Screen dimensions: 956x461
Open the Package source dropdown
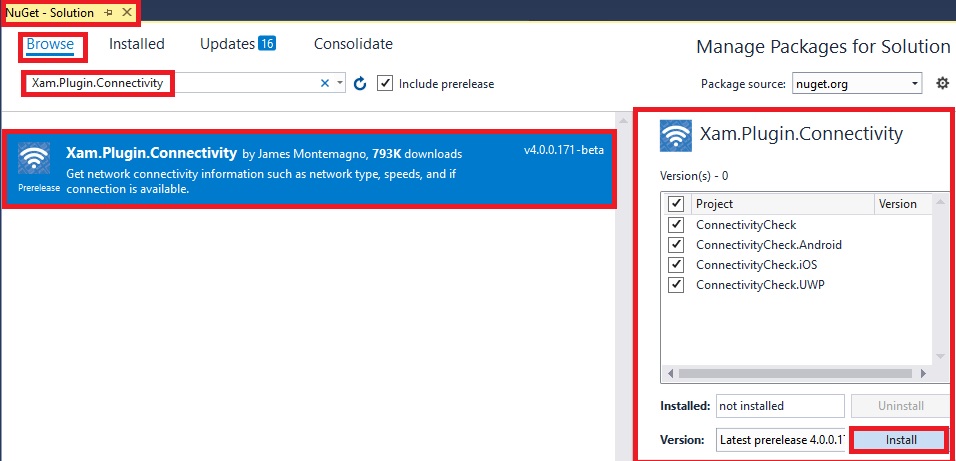tap(857, 84)
